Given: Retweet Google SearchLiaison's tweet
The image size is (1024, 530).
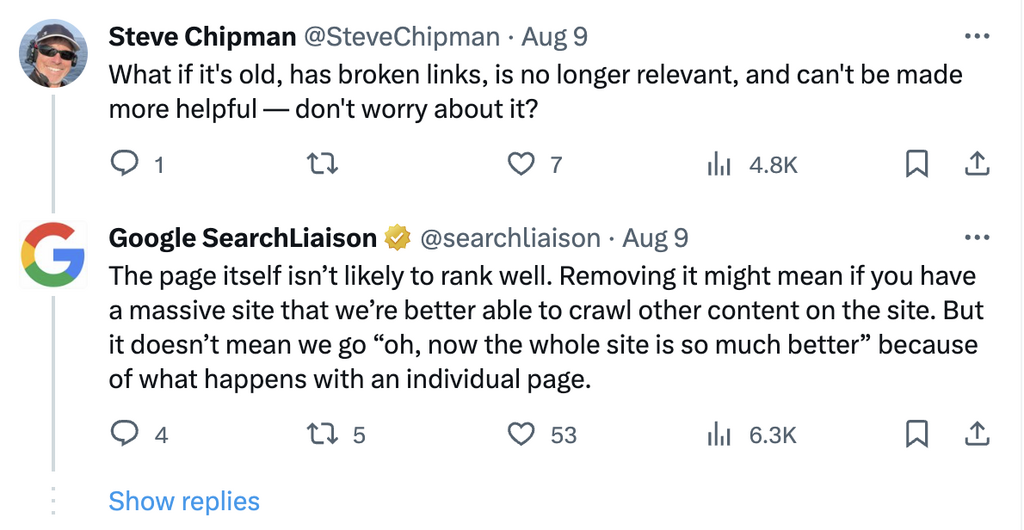Looking at the screenshot, I should click(324, 433).
